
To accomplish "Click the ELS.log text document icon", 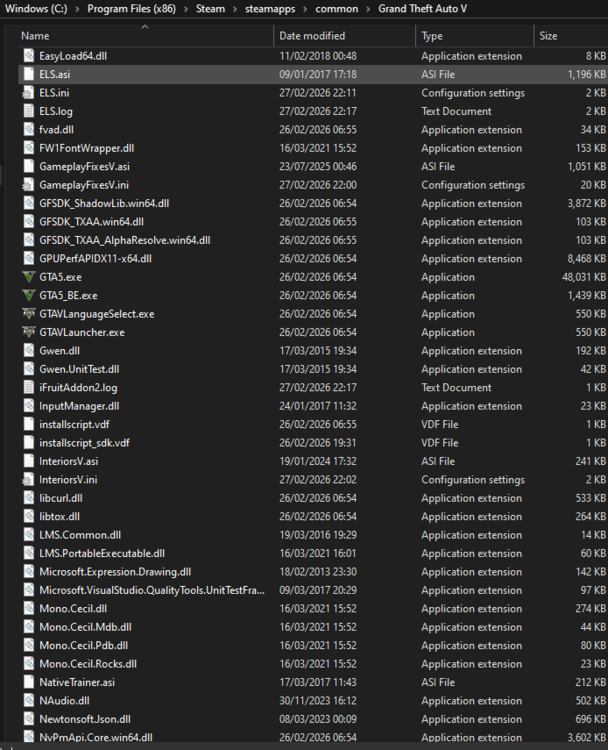I will click(29, 111).
